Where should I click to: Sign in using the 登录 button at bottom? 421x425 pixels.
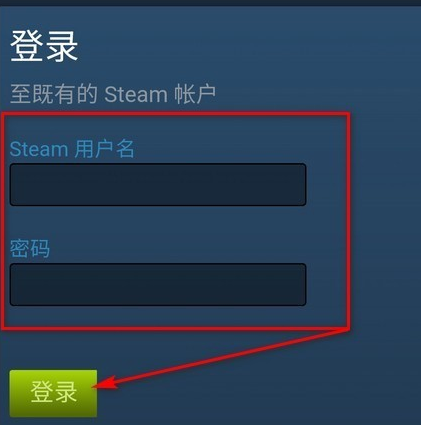pyautogui.click(x=53, y=393)
